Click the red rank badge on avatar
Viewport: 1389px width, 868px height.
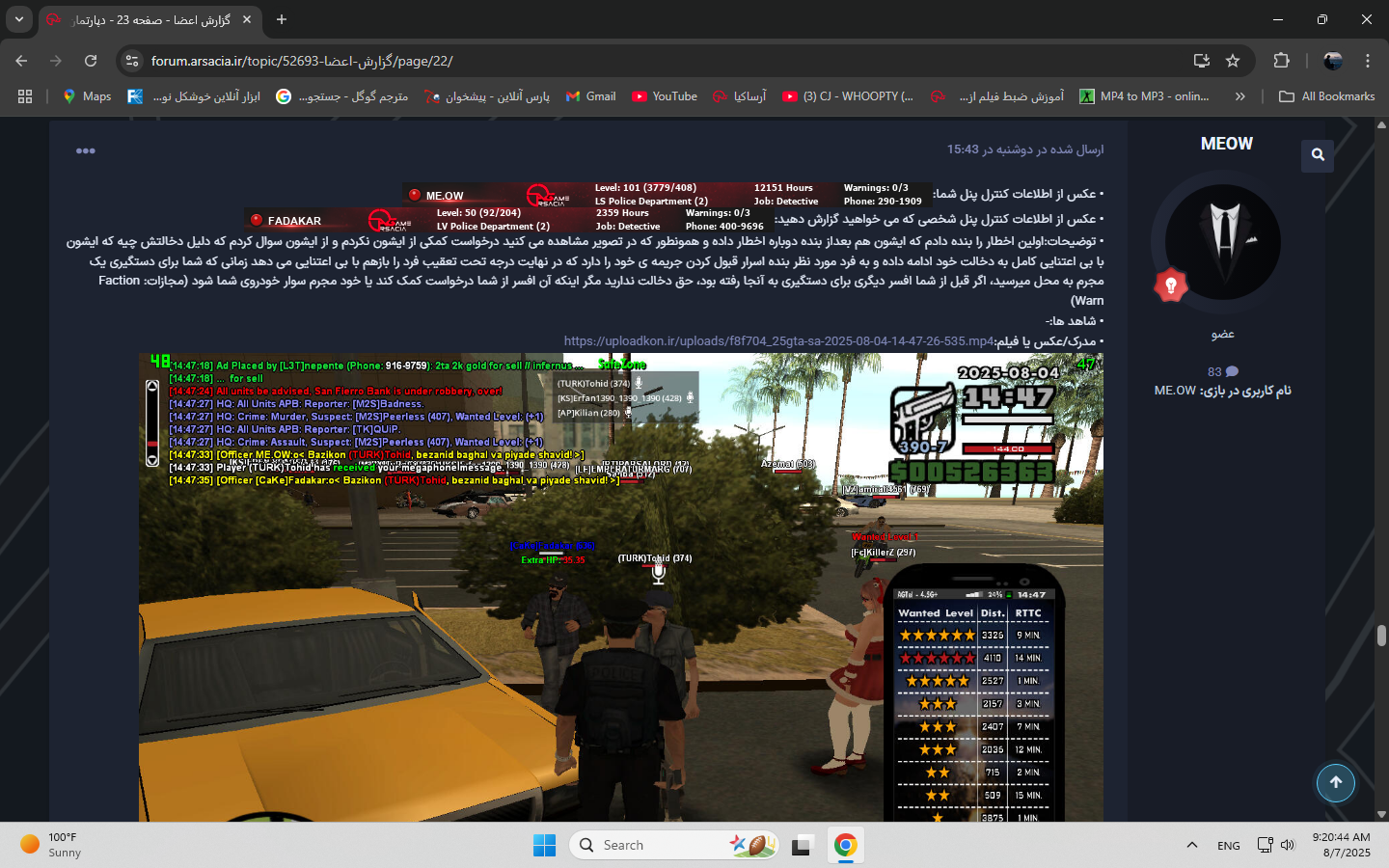1171,285
